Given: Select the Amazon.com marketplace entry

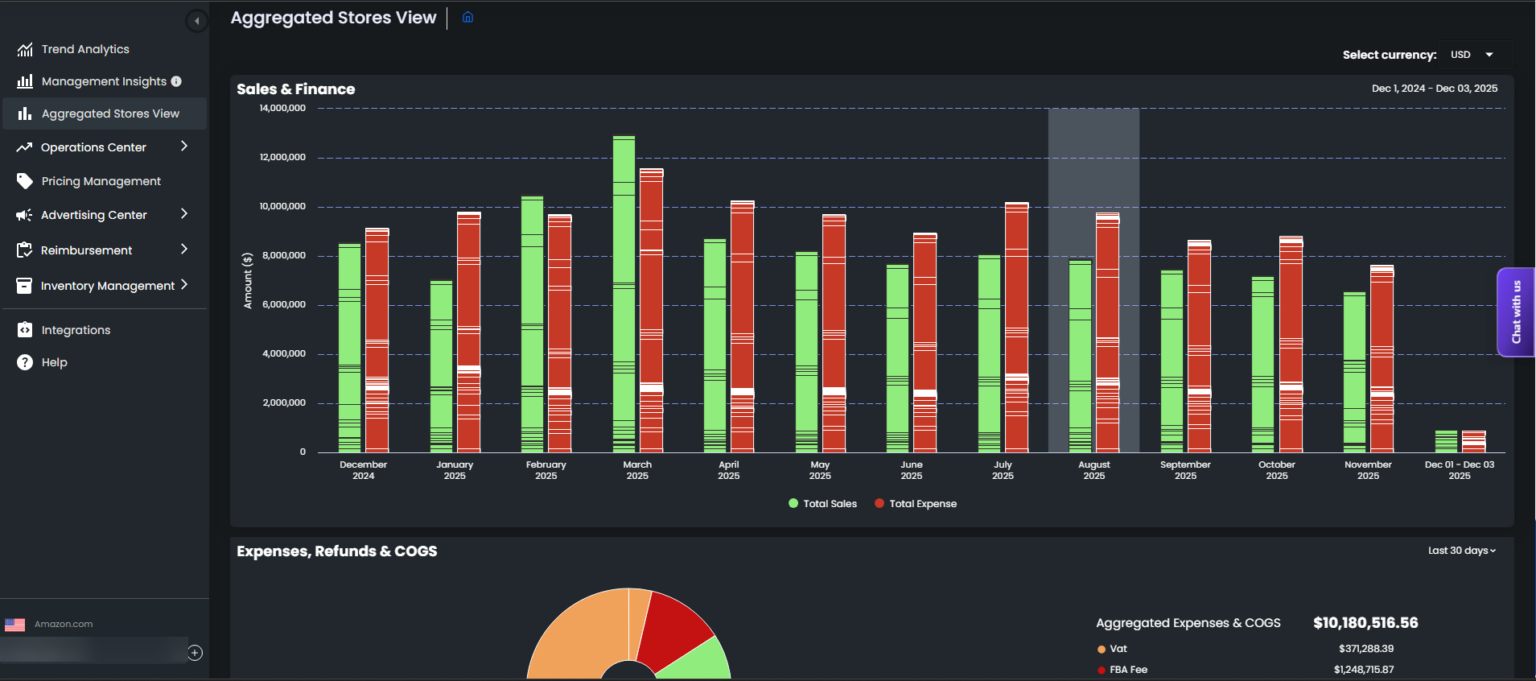Looking at the screenshot, I should pos(62,624).
